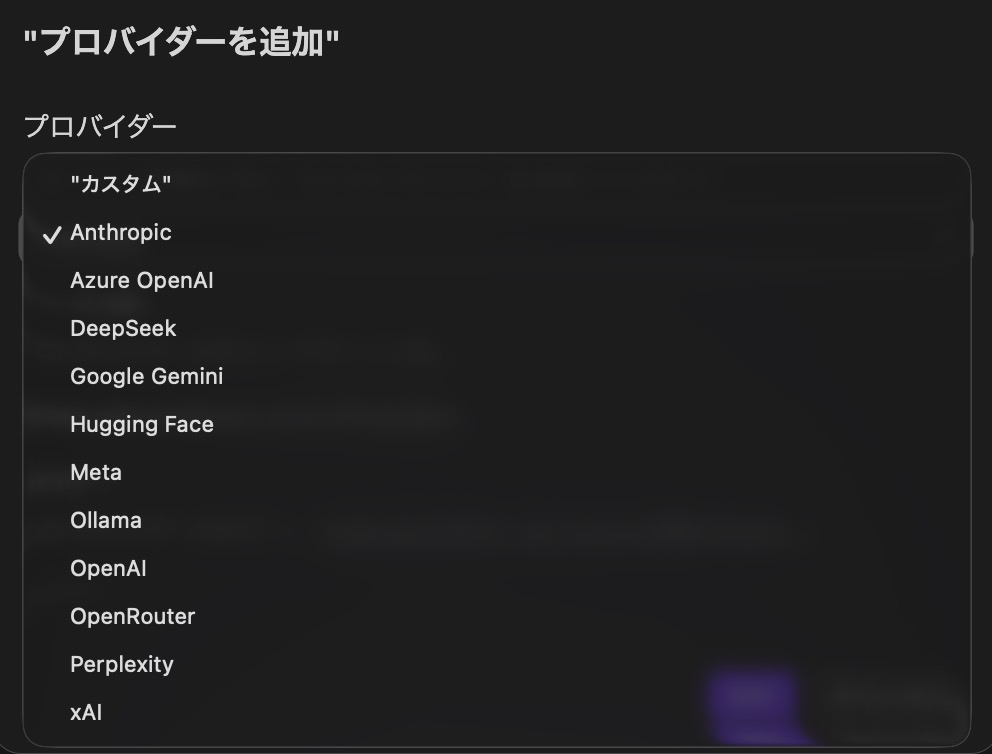
Task: Select Hugging Face from the list
Action: [142, 425]
